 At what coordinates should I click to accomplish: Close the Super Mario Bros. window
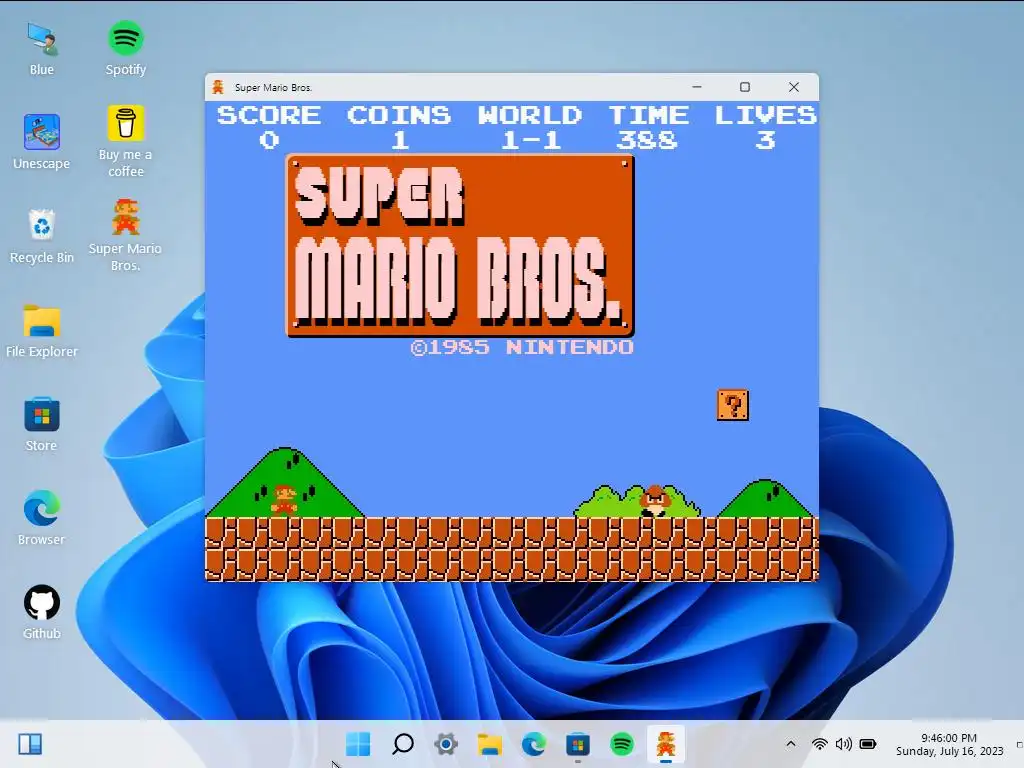pyautogui.click(x=793, y=87)
